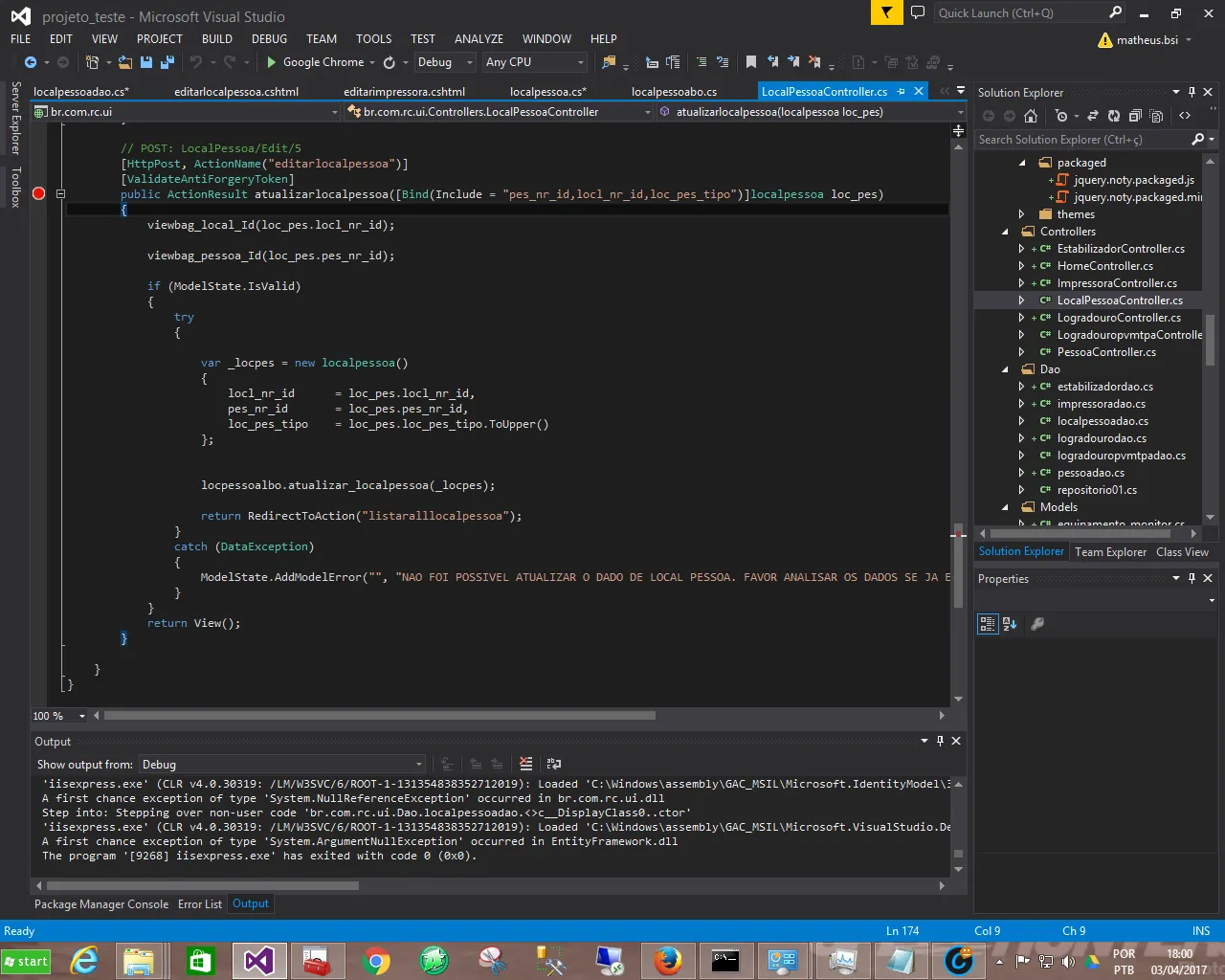
Task: Click Clear All in Output toolbar
Action: click(525, 764)
